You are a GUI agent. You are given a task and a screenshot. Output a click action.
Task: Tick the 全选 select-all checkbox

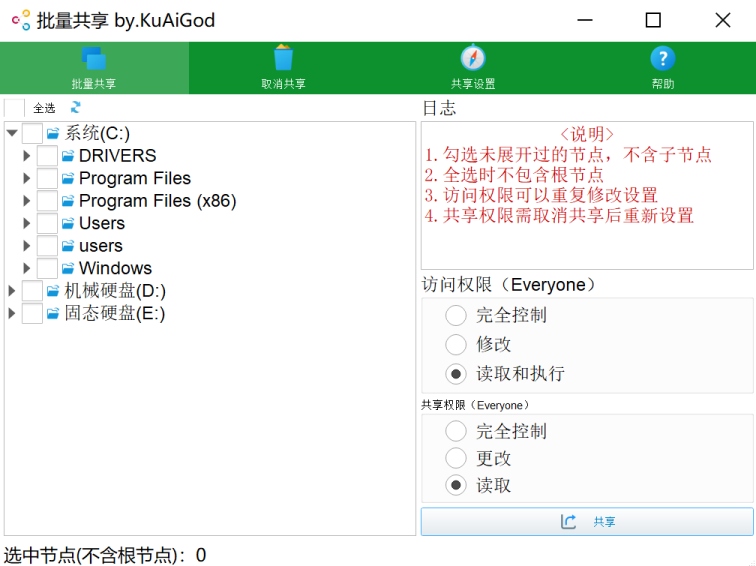(x=14, y=108)
